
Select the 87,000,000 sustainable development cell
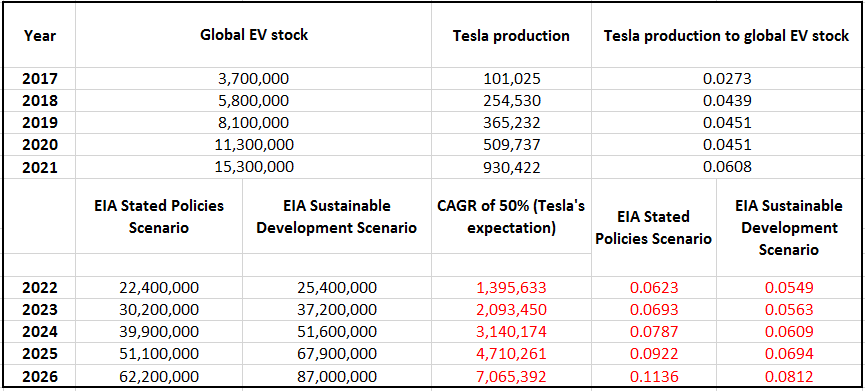coord(337,376)
